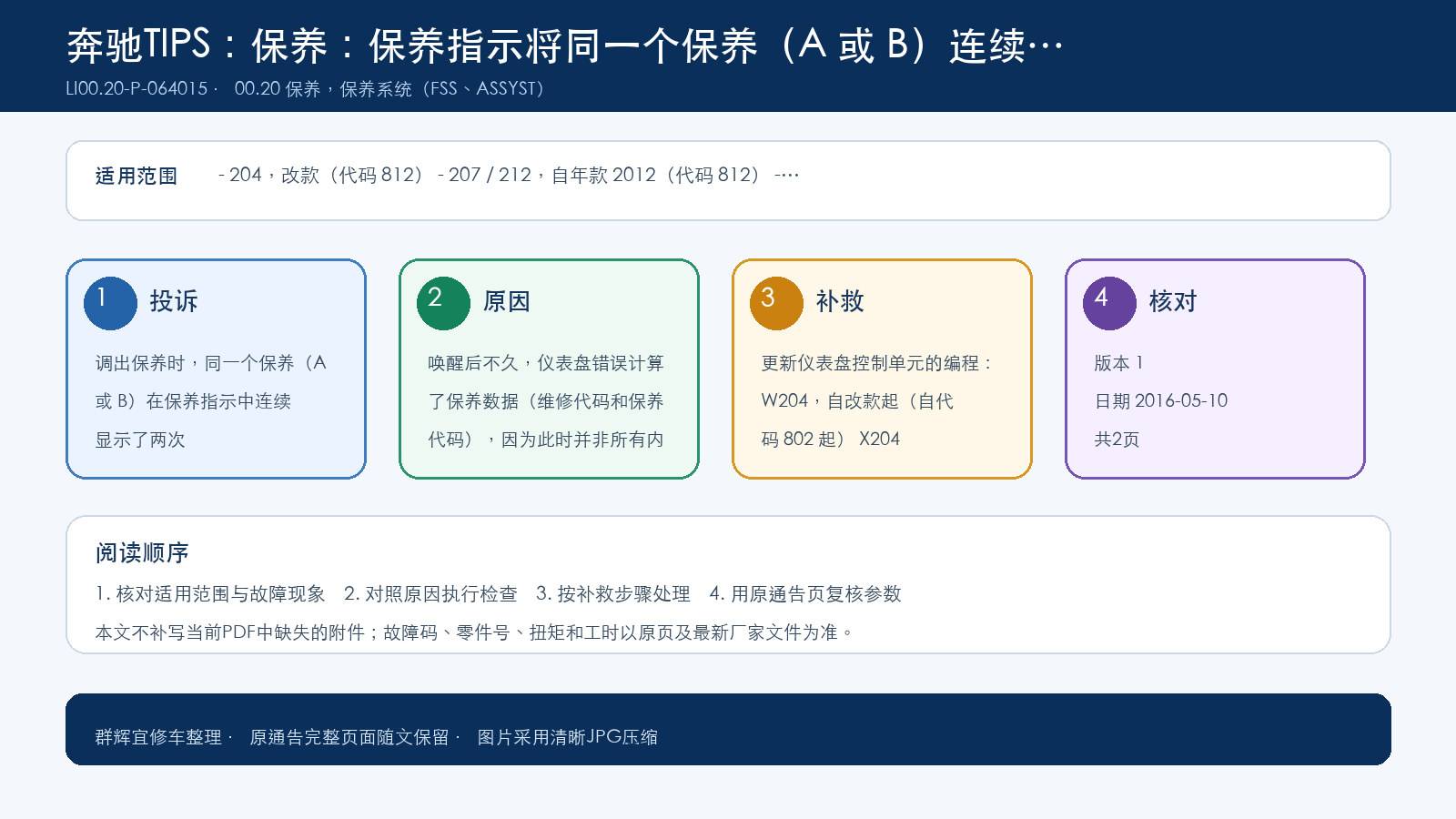The width and height of the screenshot is (1456, 819).
Task: Click the line W204，自改款起（自代
Action: (x=857, y=401)
